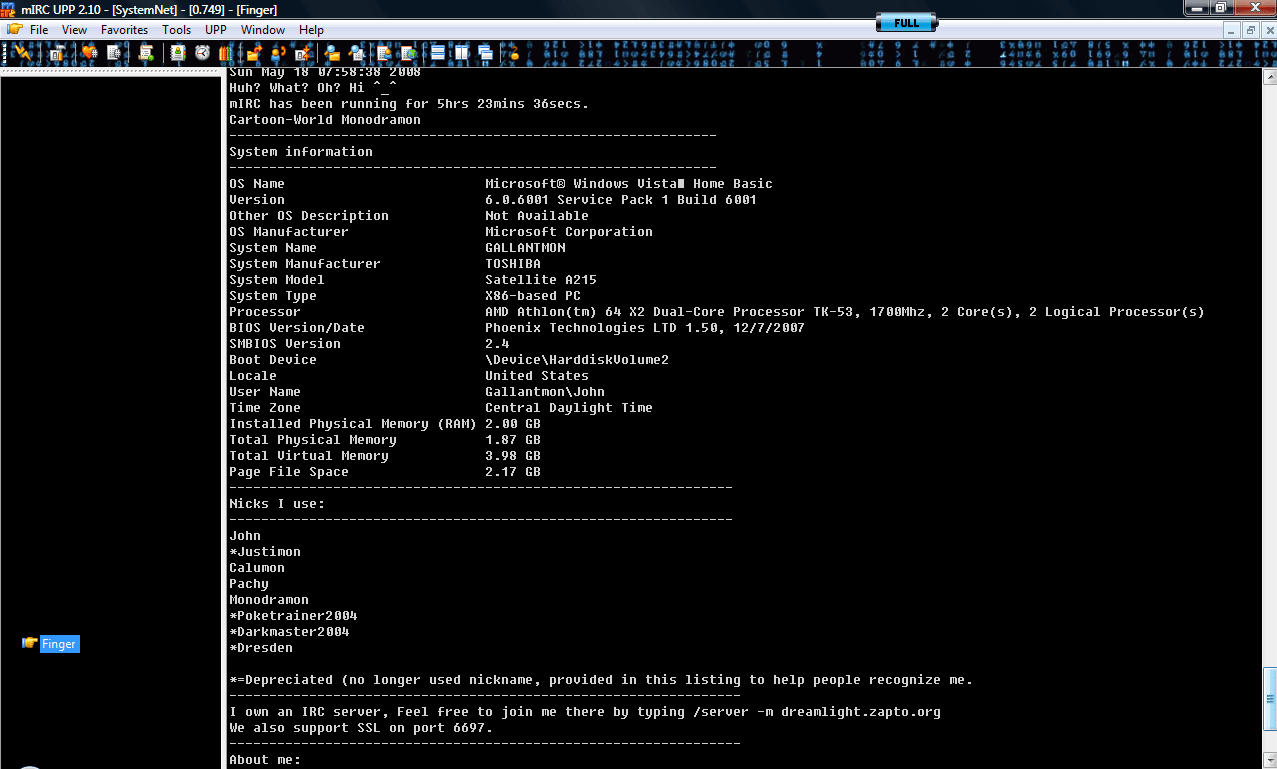Click the Connect lightning bolt toolbar icon

click(x=22, y=53)
